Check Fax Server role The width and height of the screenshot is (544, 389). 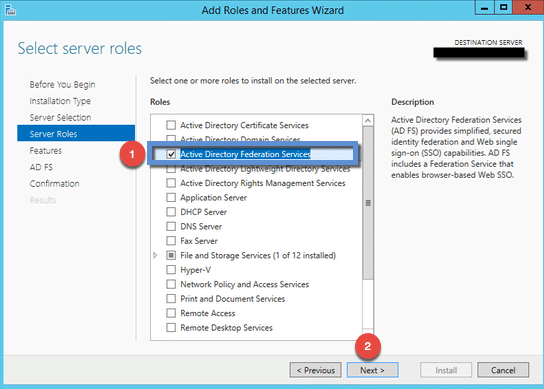[171, 241]
